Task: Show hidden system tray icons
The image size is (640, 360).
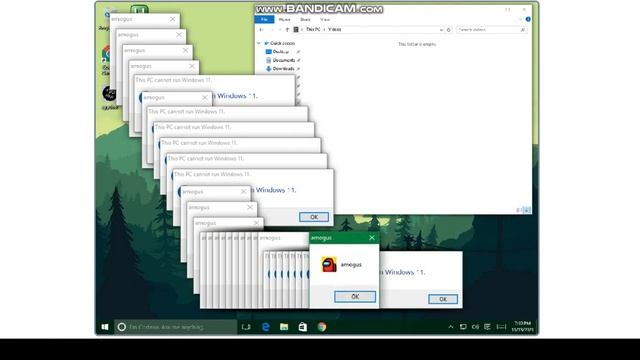Action: 451,327
